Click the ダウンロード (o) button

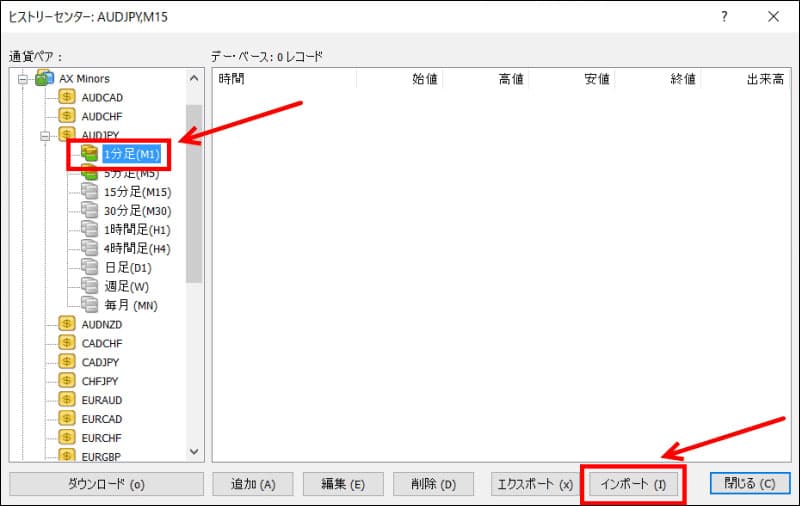(107, 484)
